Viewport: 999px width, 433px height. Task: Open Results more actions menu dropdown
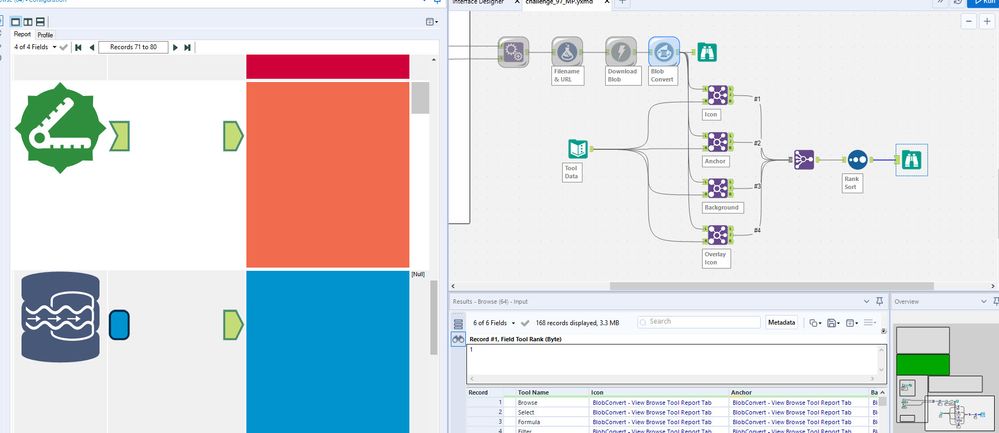pos(870,323)
